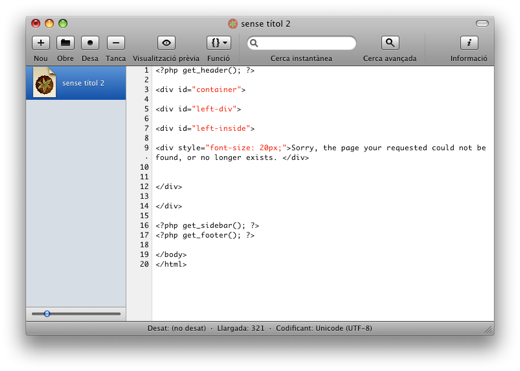Create a new document with Nou button
This screenshot has width=520, height=371.
pos(41,43)
